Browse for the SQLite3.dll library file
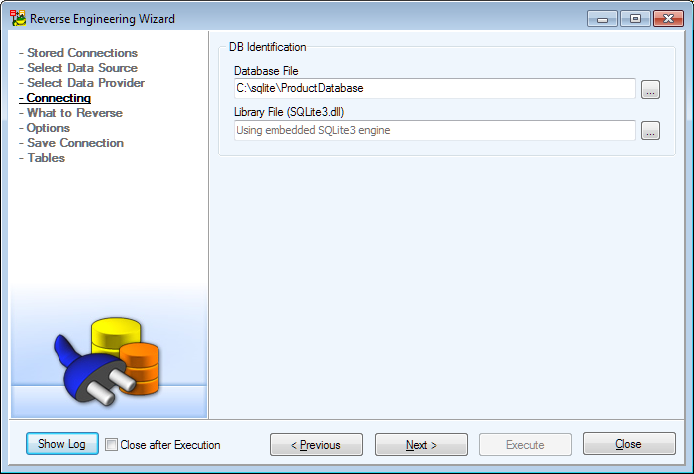Screen dimensions: 694x474 (x=650, y=131)
